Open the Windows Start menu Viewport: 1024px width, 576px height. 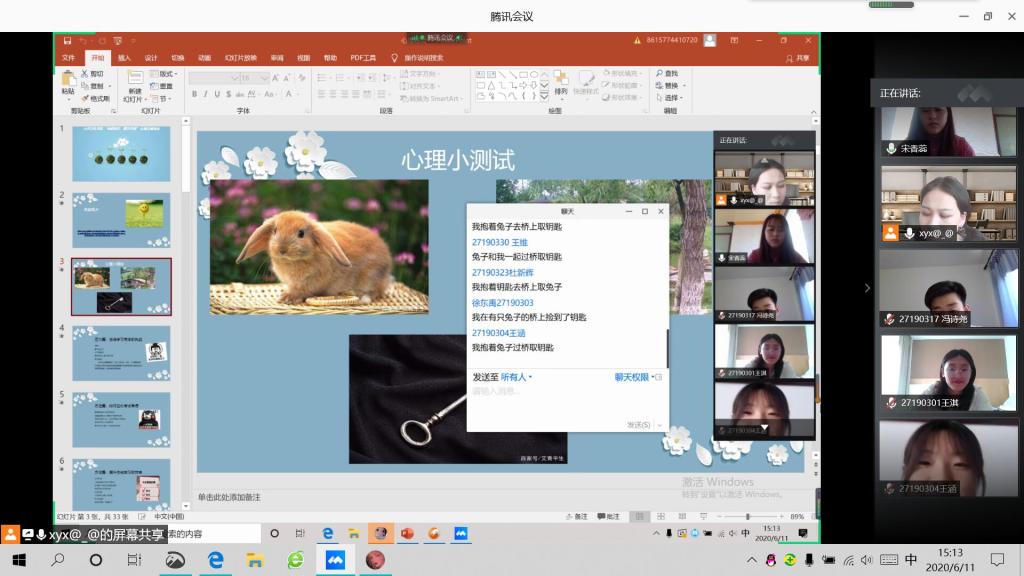[x=19, y=560]
